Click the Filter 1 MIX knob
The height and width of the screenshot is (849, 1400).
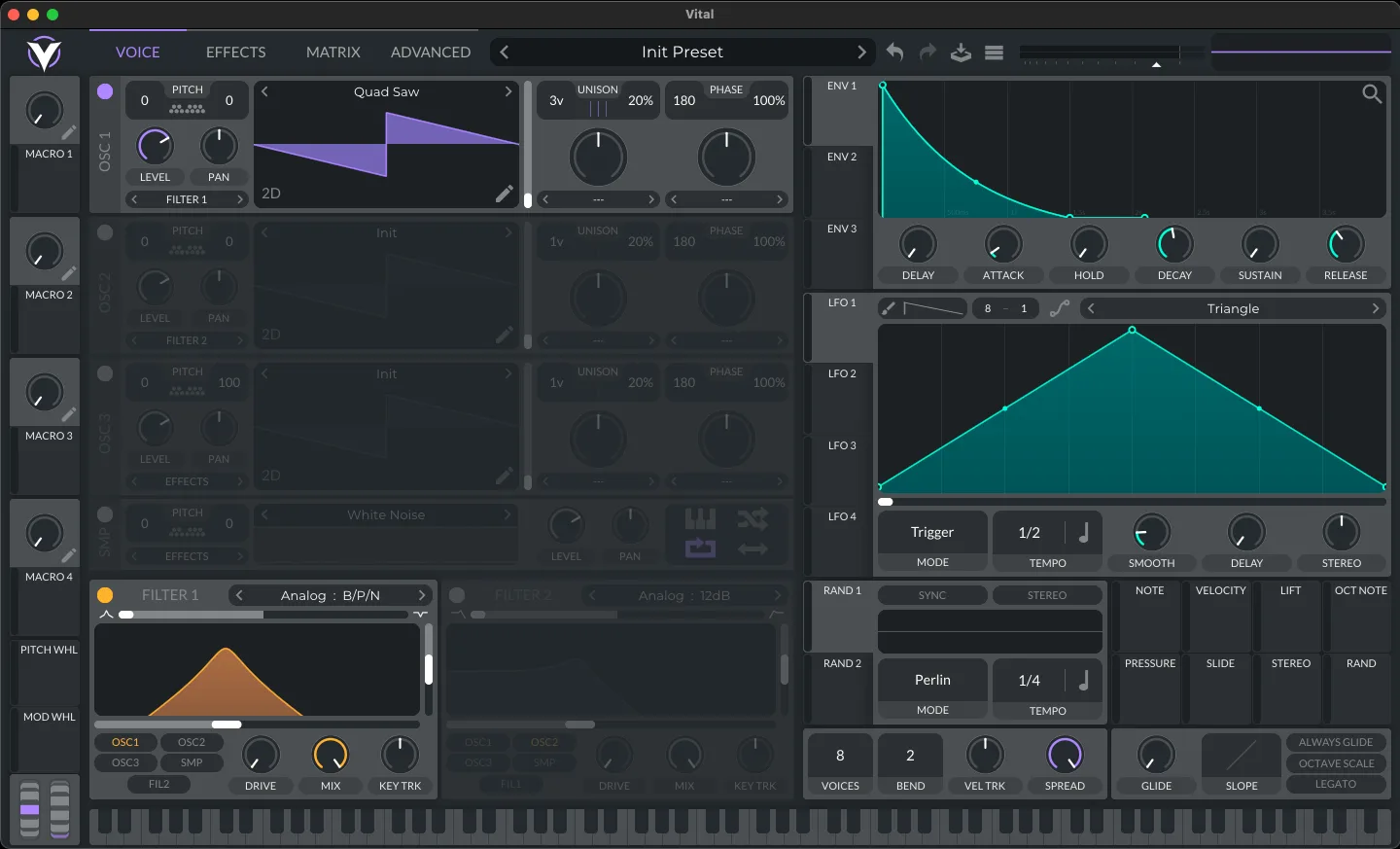click(331, 755)
